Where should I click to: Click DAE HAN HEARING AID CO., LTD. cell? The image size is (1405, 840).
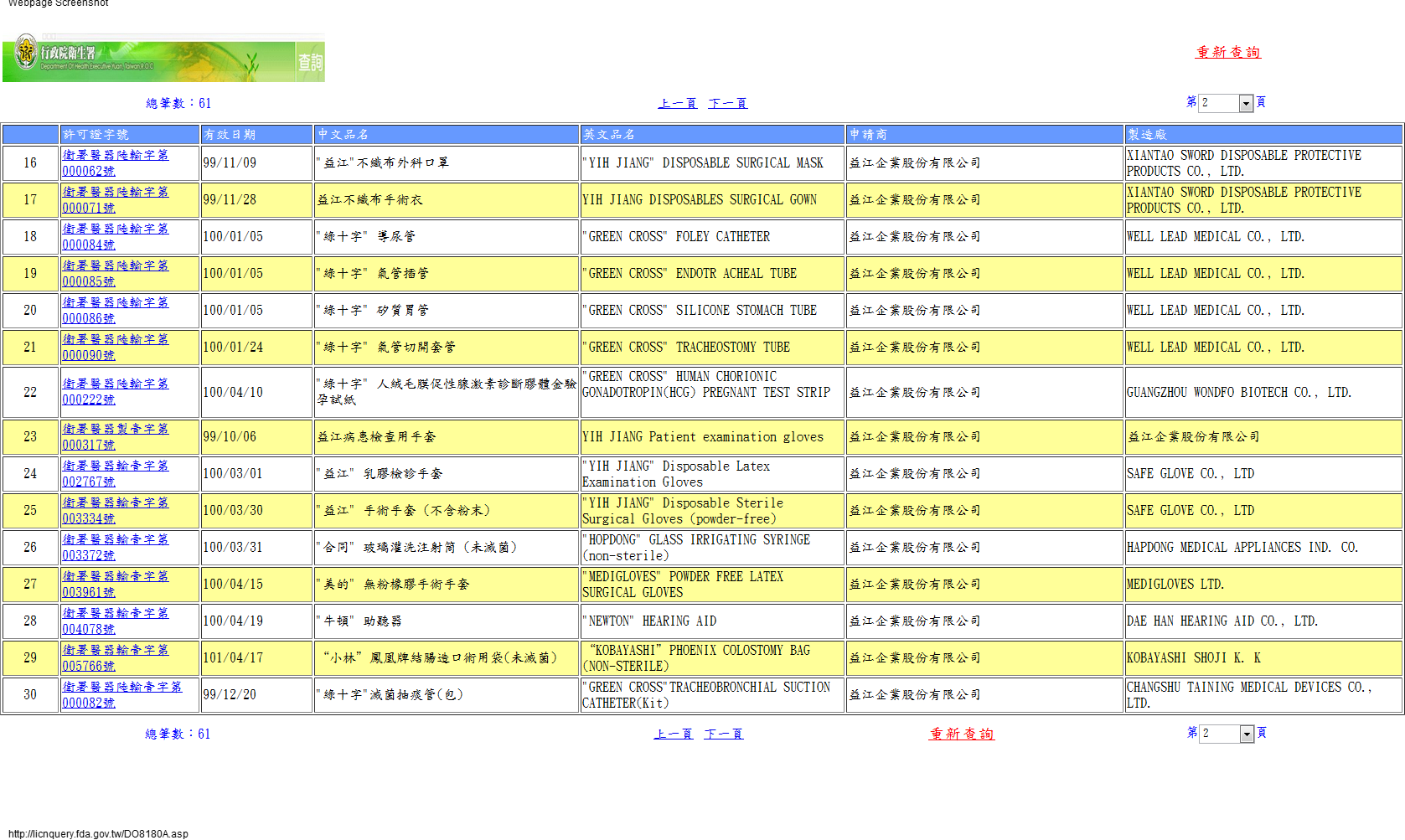click(x=1263, y=621)
